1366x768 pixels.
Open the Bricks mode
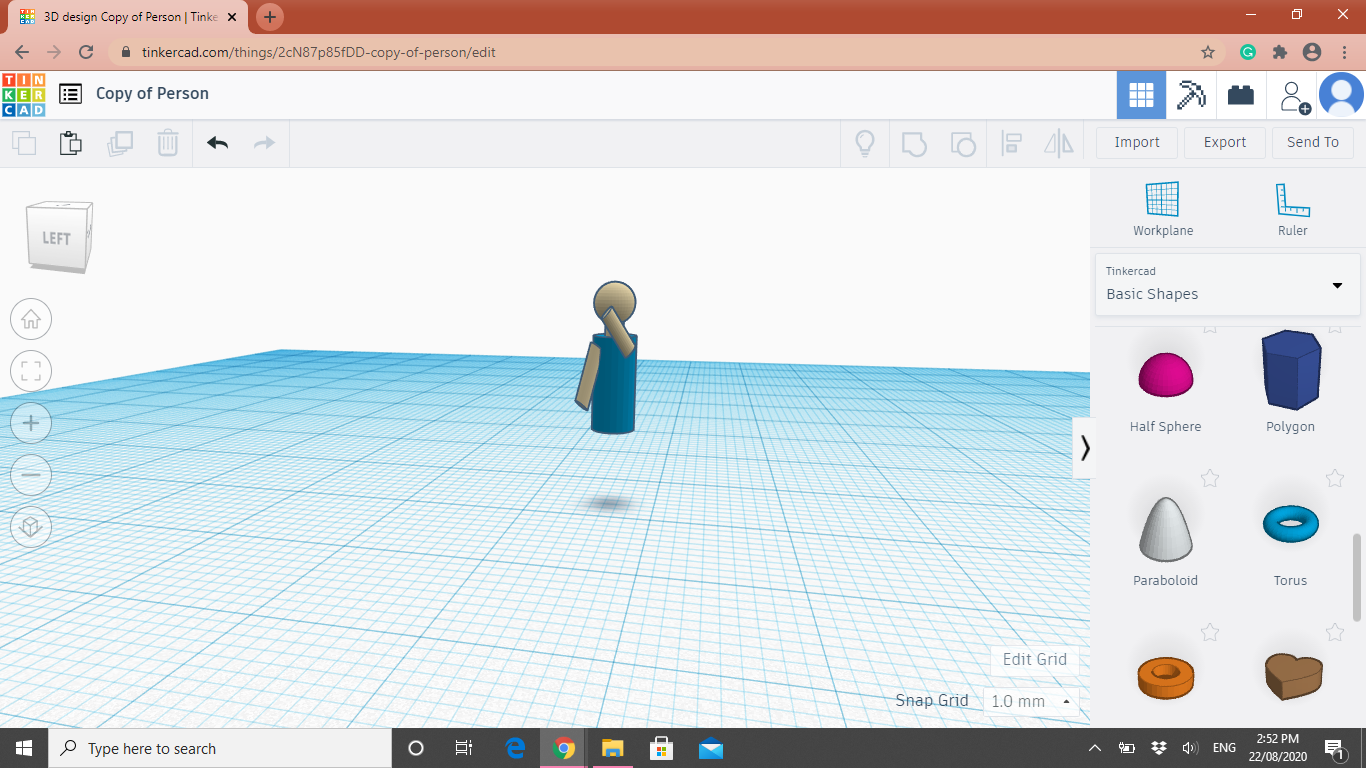pyautogui.click(x=1241, y=96)
